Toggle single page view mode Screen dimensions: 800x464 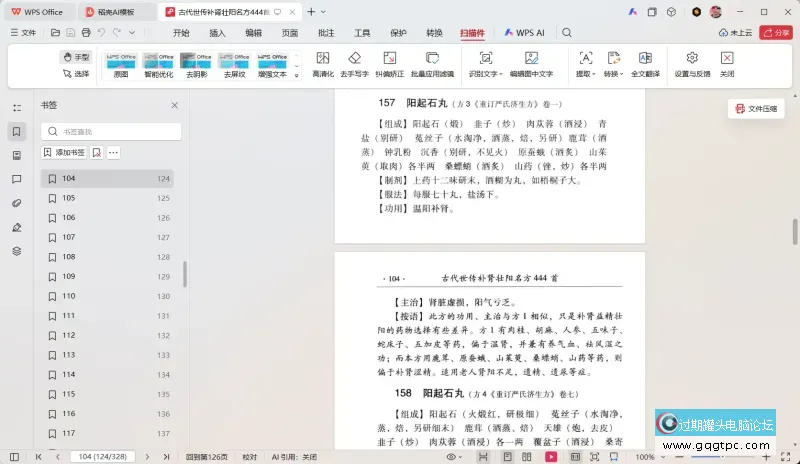[x=507, y=457]
